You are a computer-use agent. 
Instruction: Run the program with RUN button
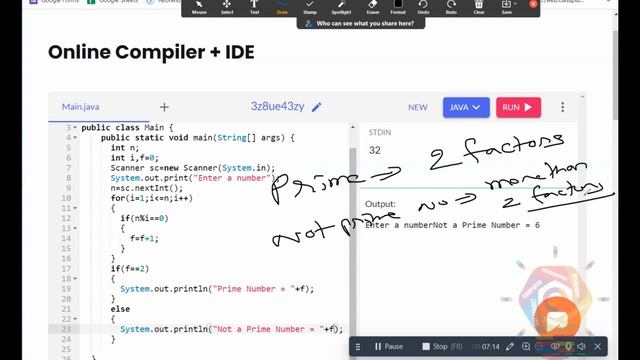click(518, 107)
